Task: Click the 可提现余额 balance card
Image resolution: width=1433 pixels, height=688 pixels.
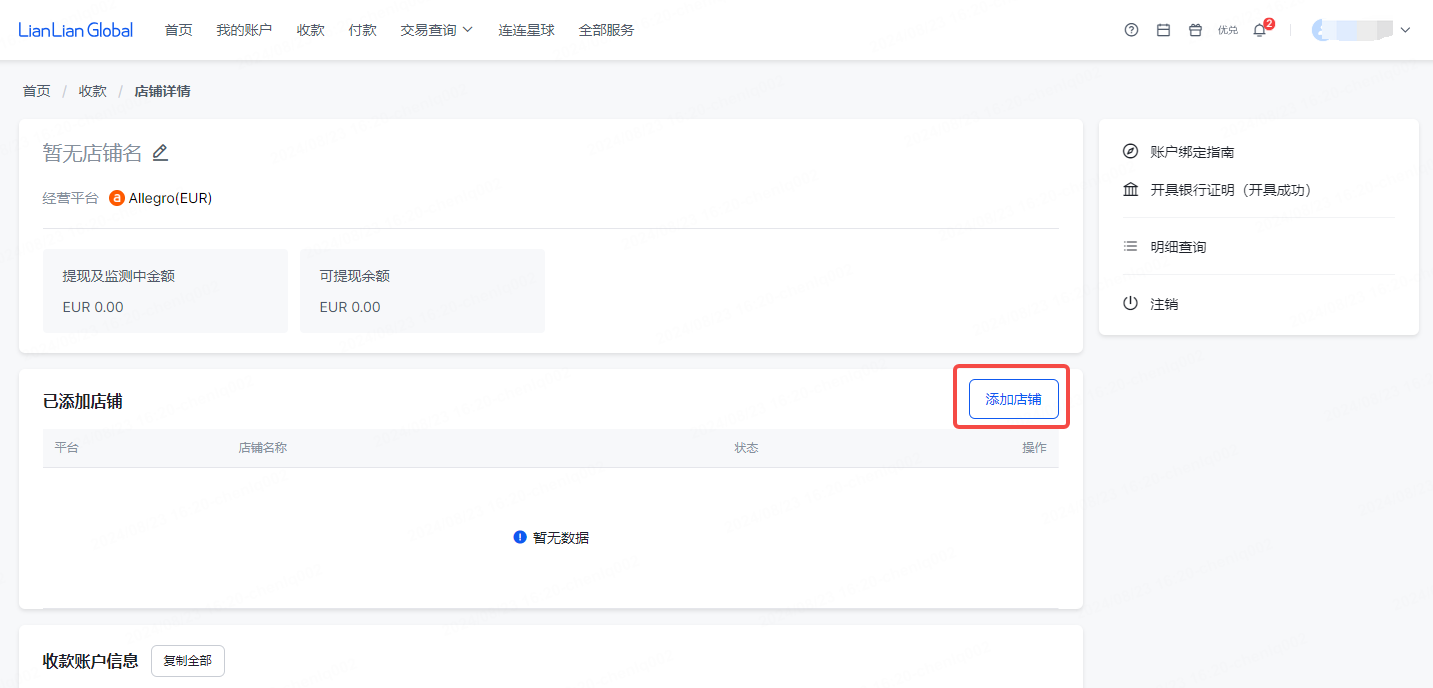Action: pos(422,291)
